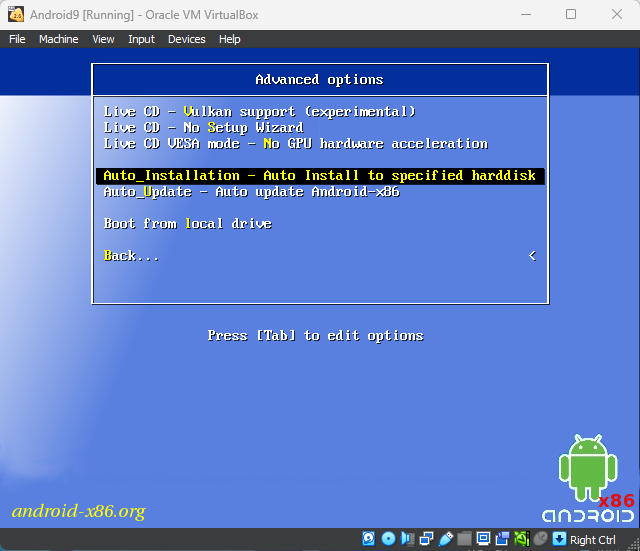Click the shared folders status icon
Image resolution: width=640 pixels, height=551 pixels.
click(464, 539)
